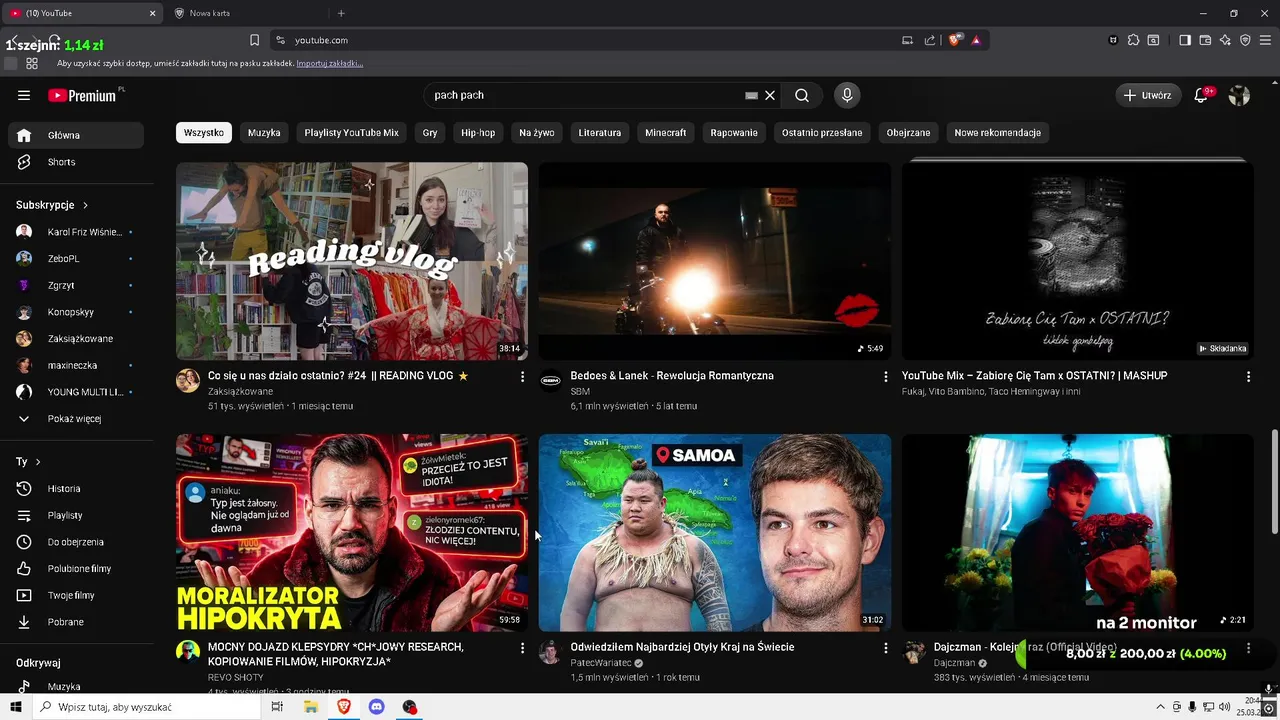
Task: Open the Bedoes & Lanek motorcycle thumbnail
Action: click(715, 261)
